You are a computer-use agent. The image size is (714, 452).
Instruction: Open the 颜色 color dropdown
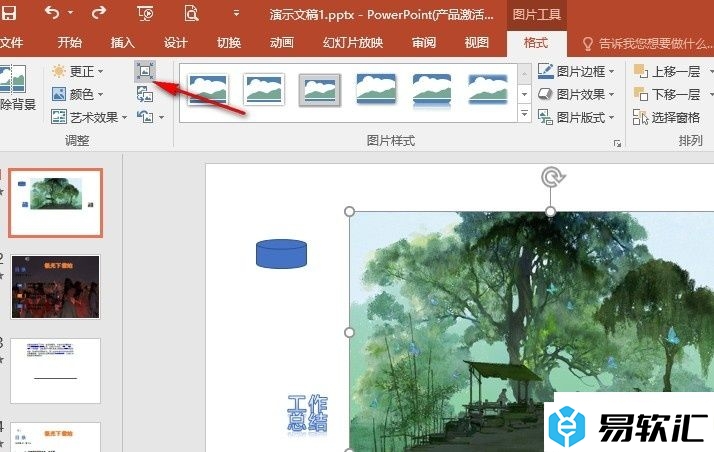77,94
